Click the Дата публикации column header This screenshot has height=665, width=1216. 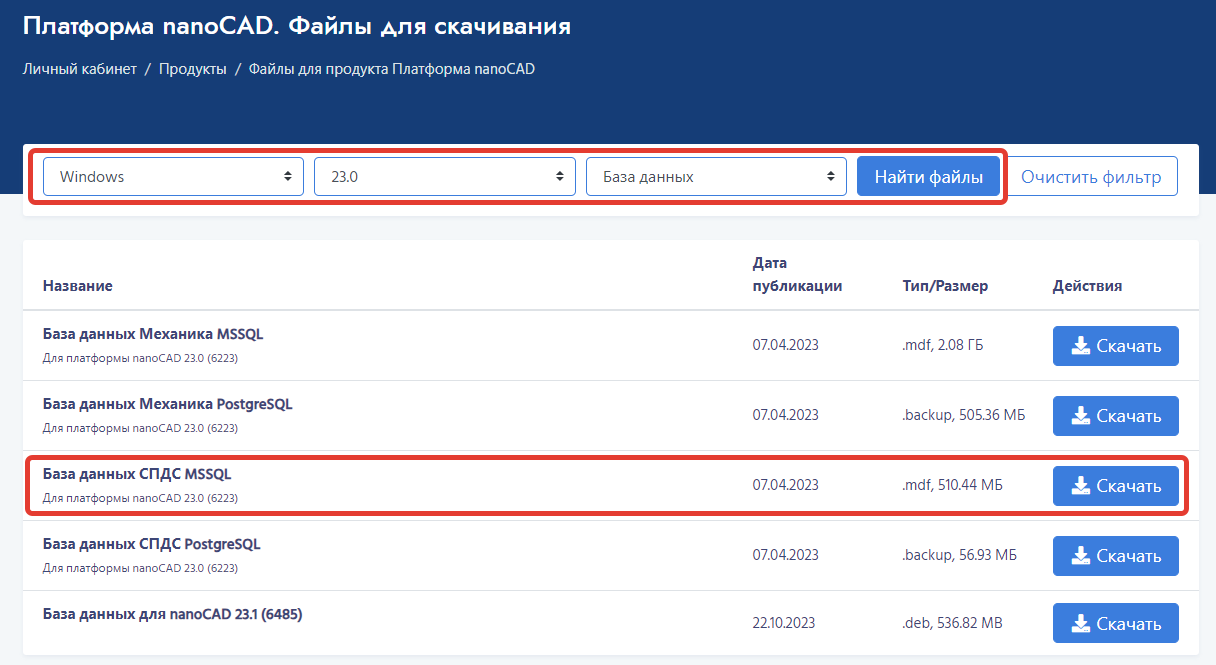point(797,275)
